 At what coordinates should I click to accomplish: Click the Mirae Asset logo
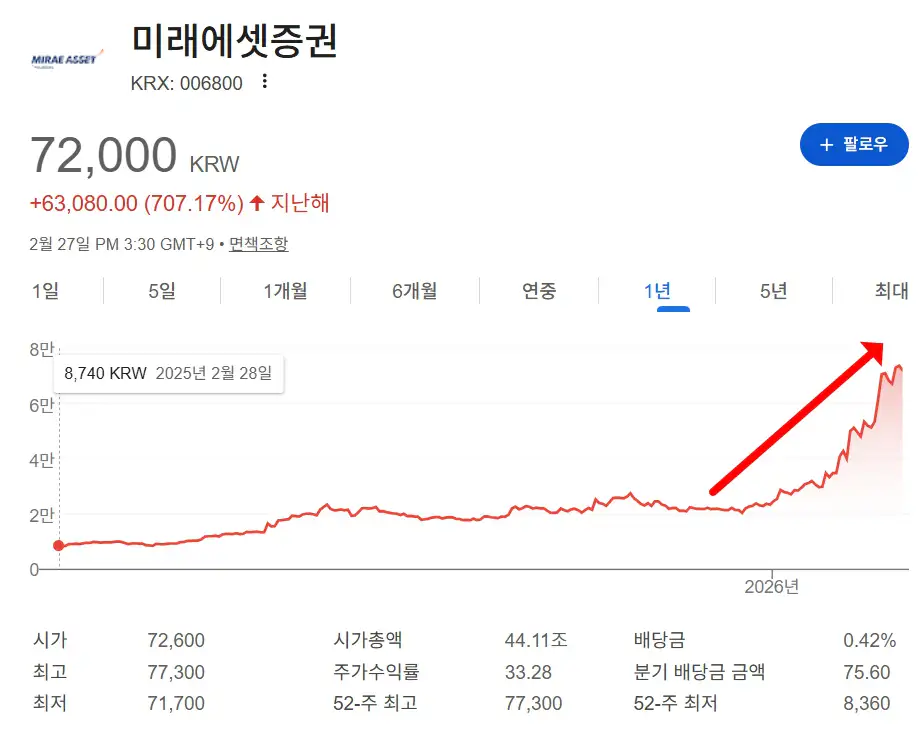point(68,59)
